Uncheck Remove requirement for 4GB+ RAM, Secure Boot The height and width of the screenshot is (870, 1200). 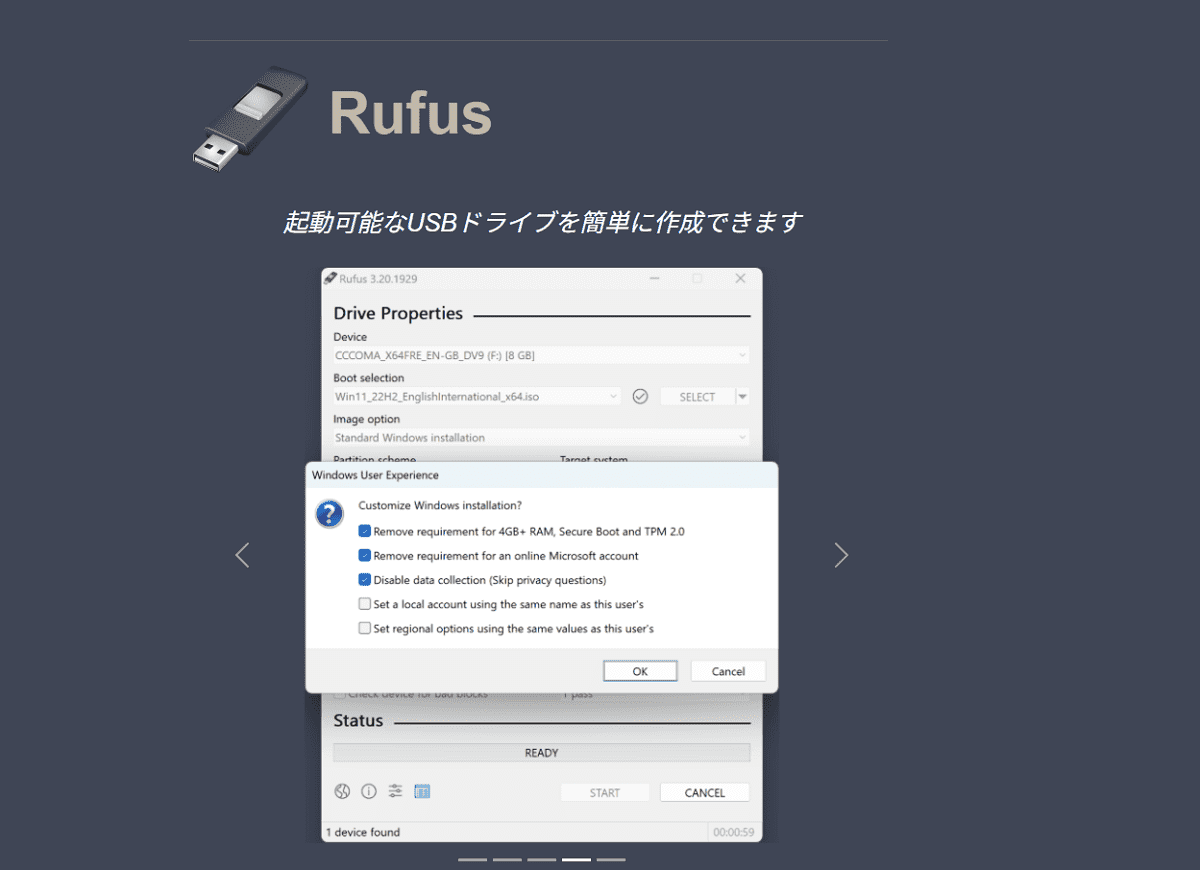tap(365, 531)
